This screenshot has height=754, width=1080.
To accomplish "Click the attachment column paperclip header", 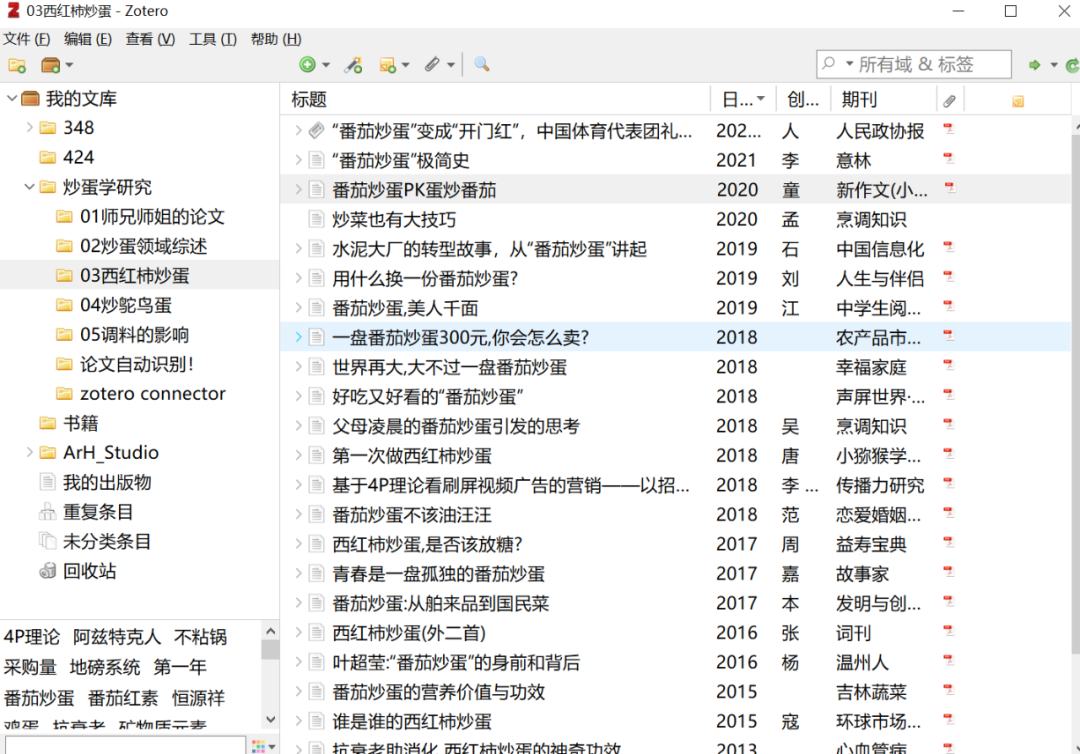I will 949,101.
